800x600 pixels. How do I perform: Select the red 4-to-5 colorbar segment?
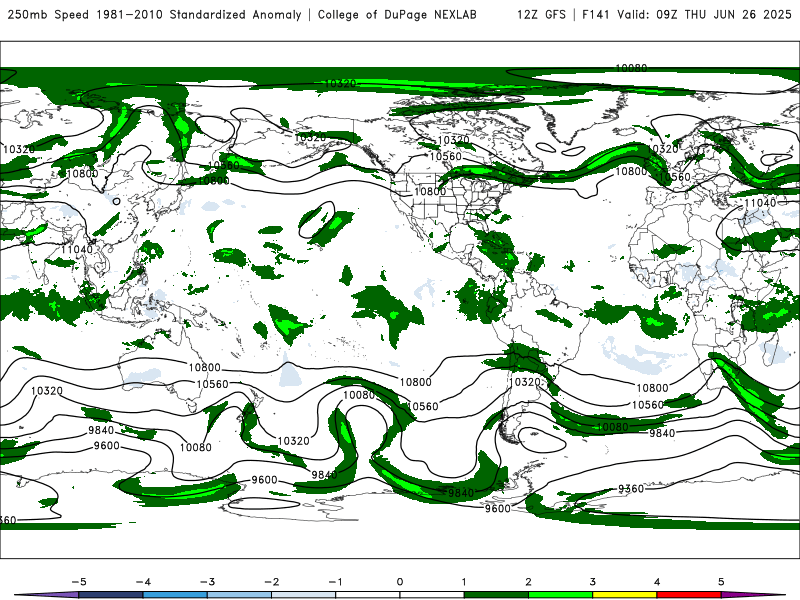689,595
